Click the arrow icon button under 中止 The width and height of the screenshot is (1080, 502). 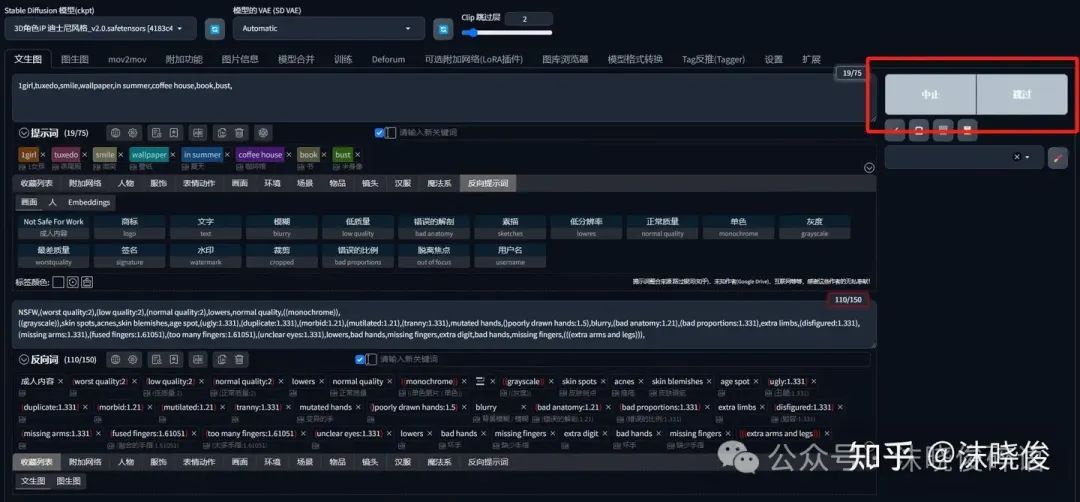(895, 129)
